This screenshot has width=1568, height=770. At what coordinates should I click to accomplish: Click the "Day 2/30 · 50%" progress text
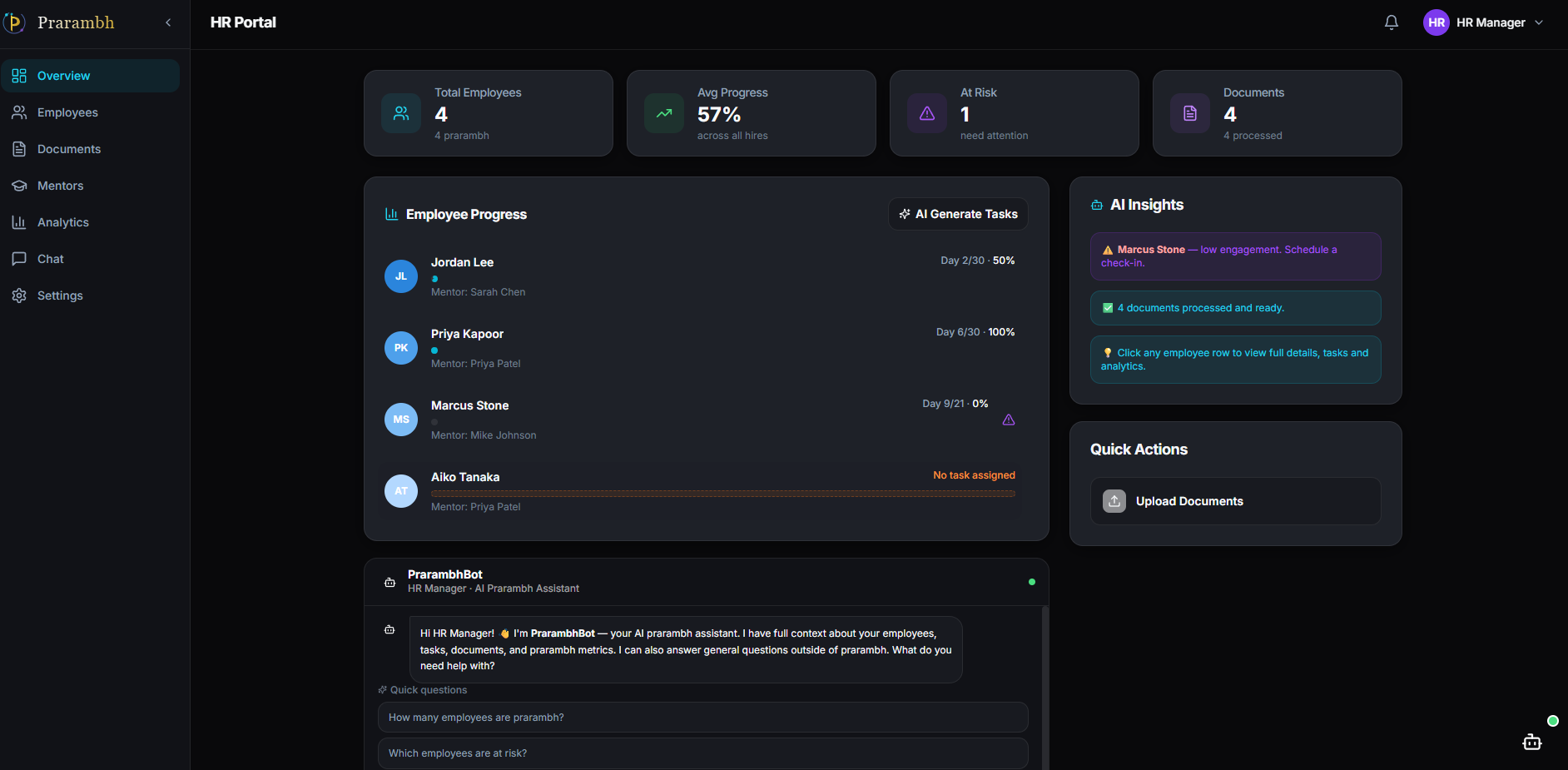point(978,261)
